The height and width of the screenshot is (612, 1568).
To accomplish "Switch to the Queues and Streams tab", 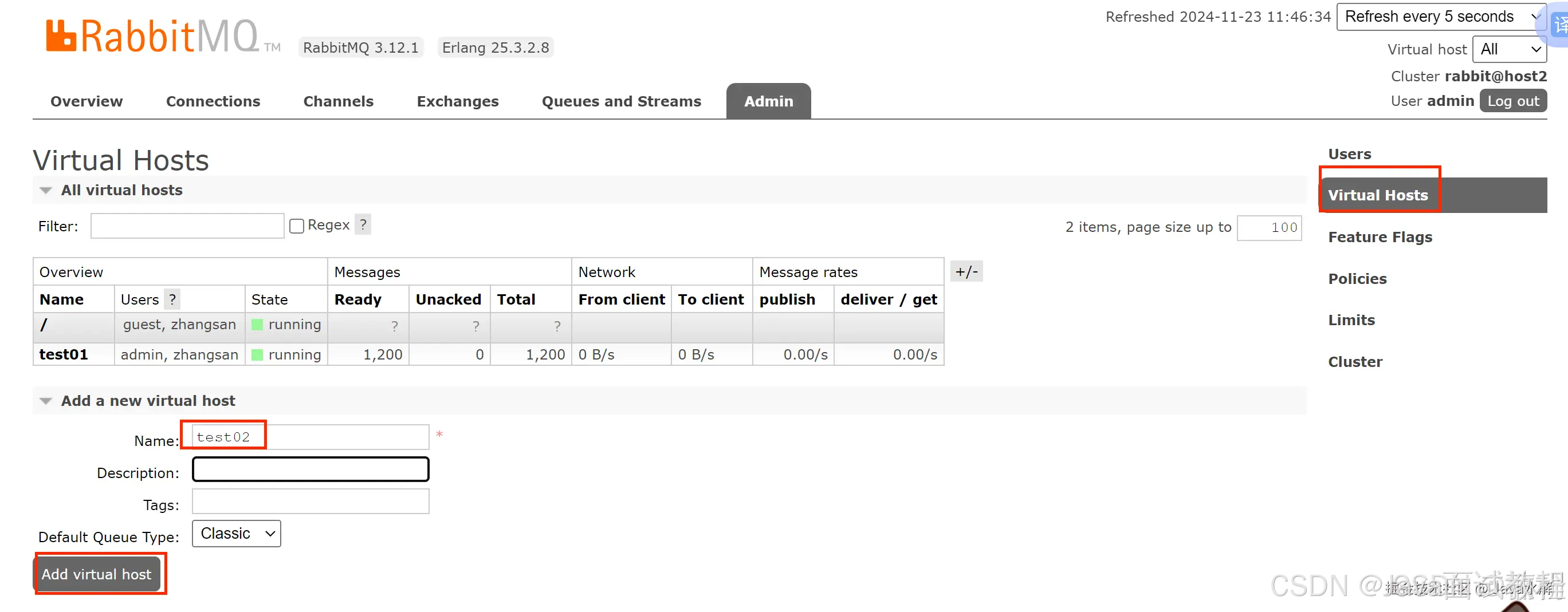I will pyautogui.click(x=621, y=101).
